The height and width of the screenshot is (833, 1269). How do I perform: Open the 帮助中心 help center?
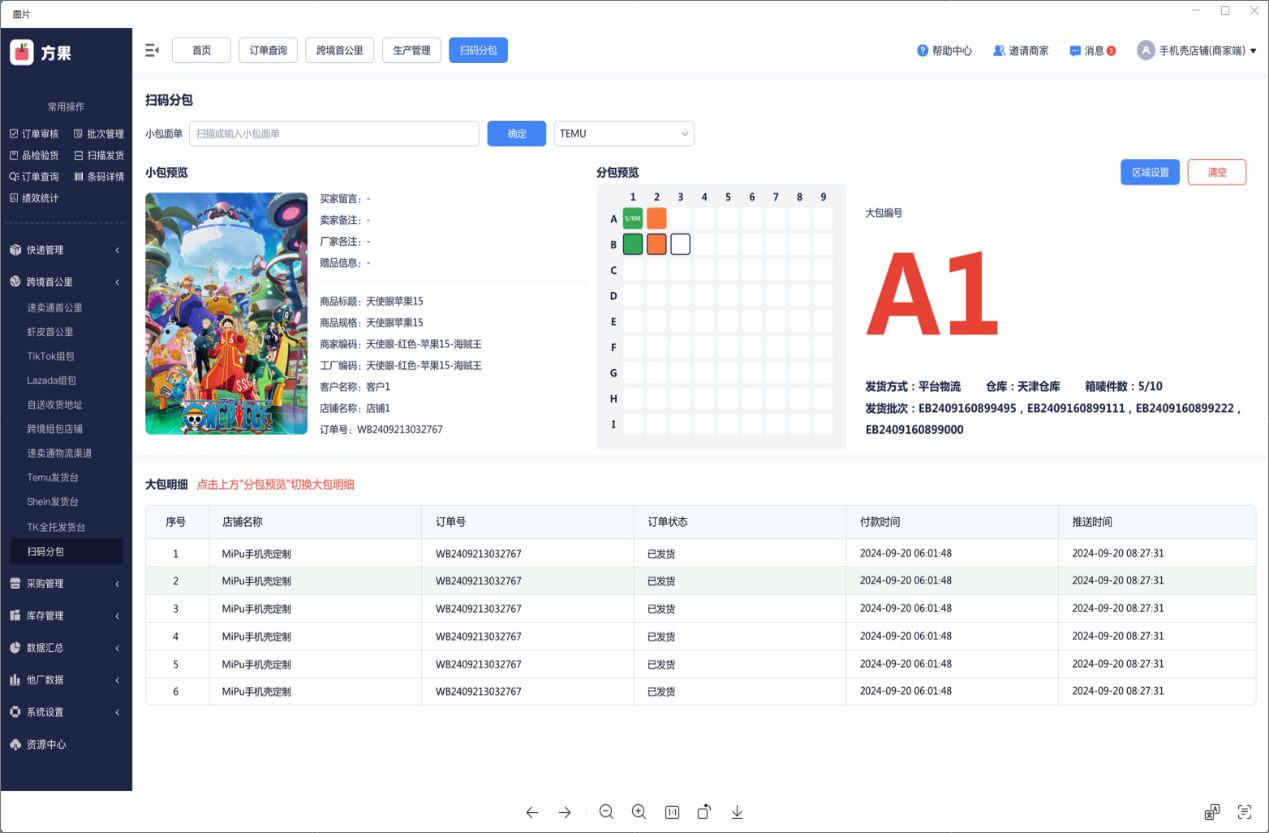pos(944,50)
